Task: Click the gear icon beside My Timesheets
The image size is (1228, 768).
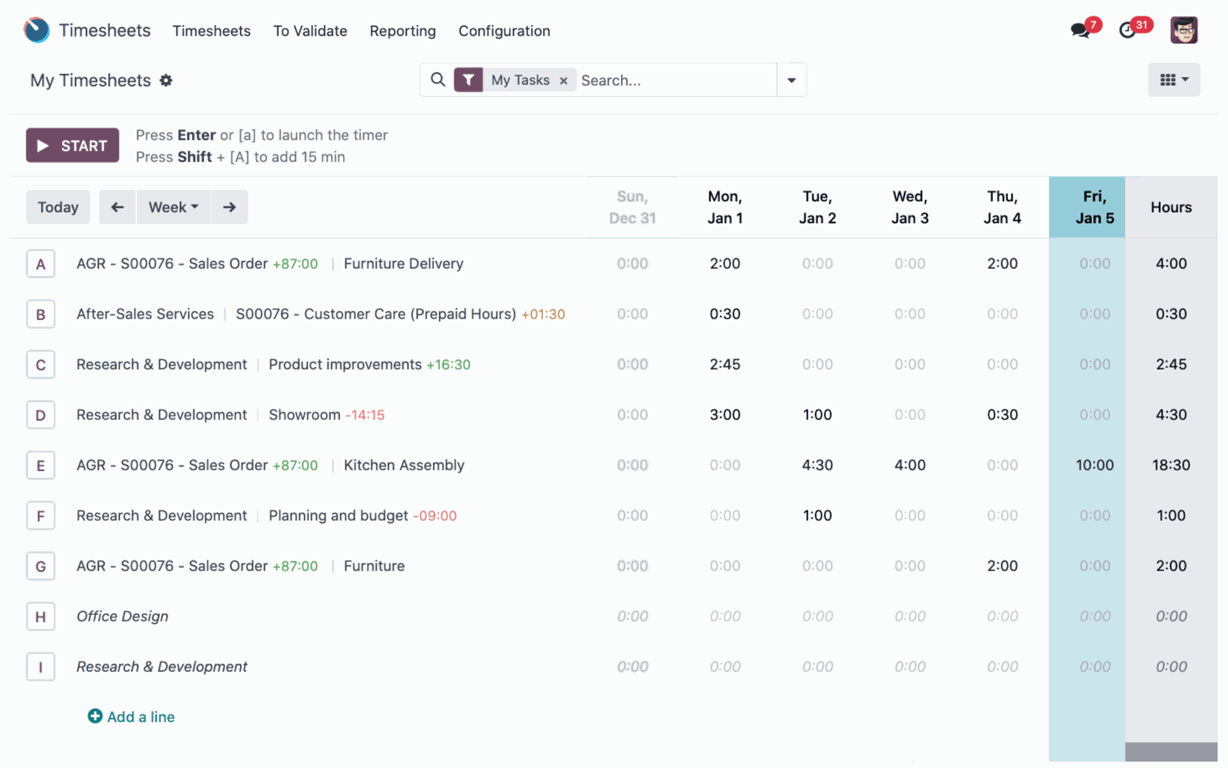Action: click(x=166, y=80)
